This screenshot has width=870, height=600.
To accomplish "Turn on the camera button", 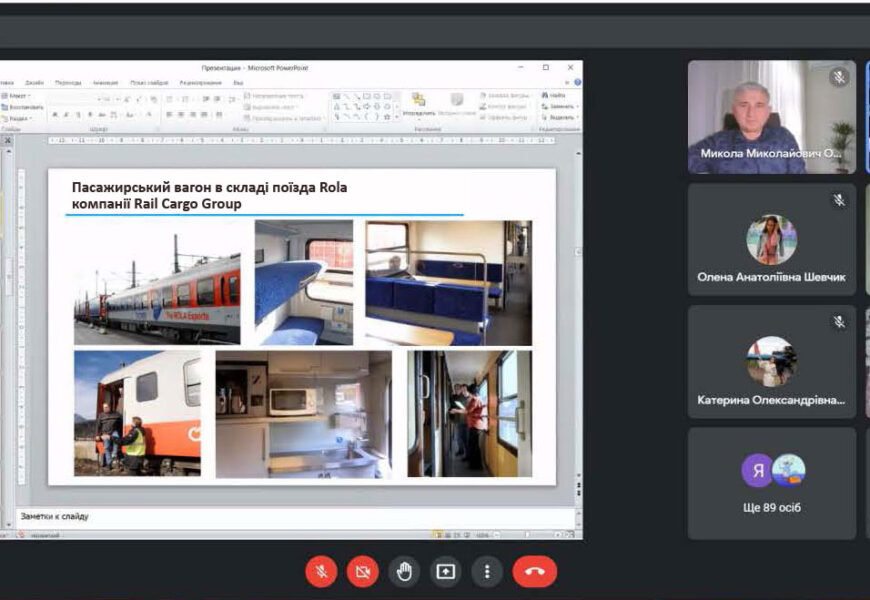I will tap(362, 571).
